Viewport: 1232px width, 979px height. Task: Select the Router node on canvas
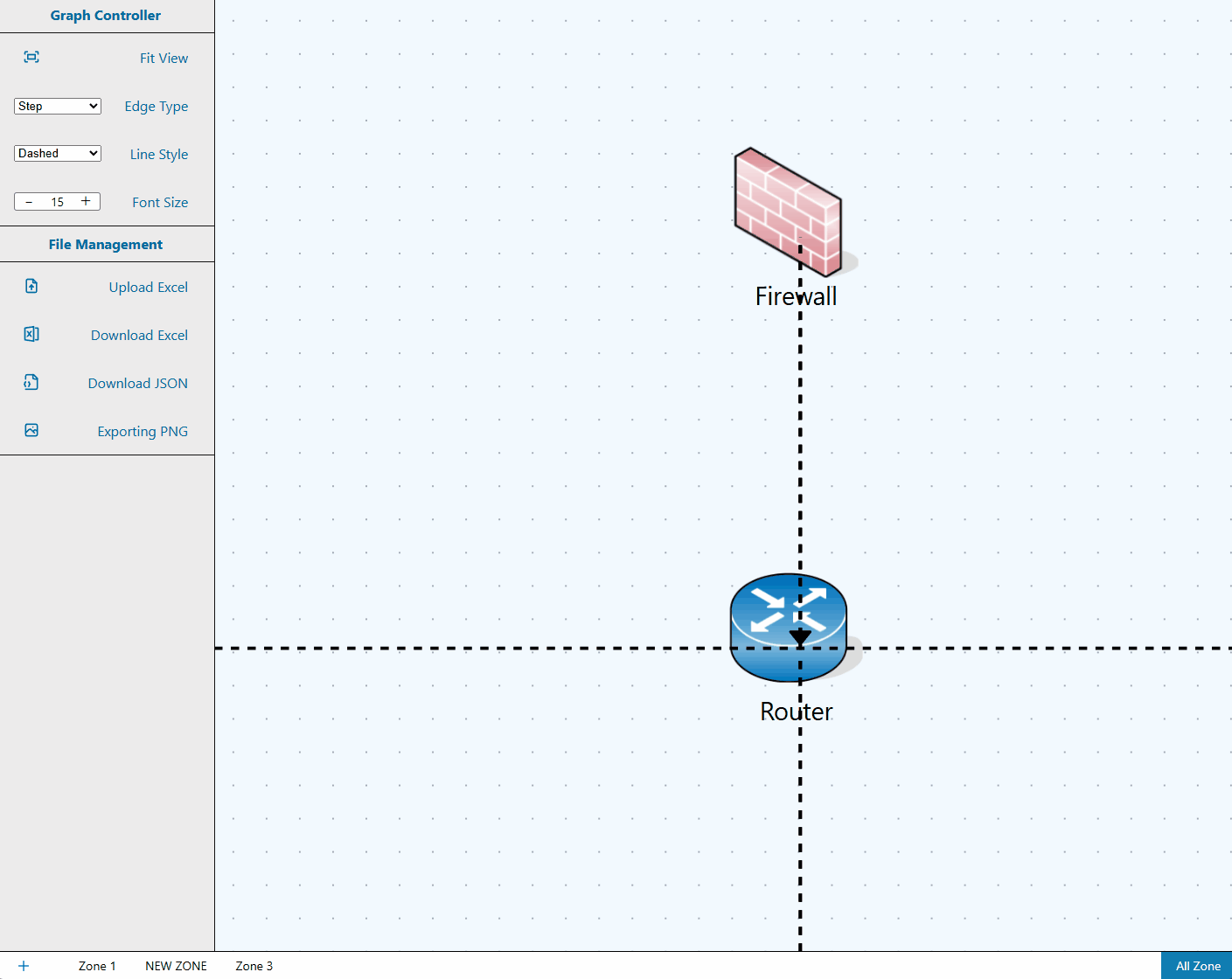(x=788, y=628)
